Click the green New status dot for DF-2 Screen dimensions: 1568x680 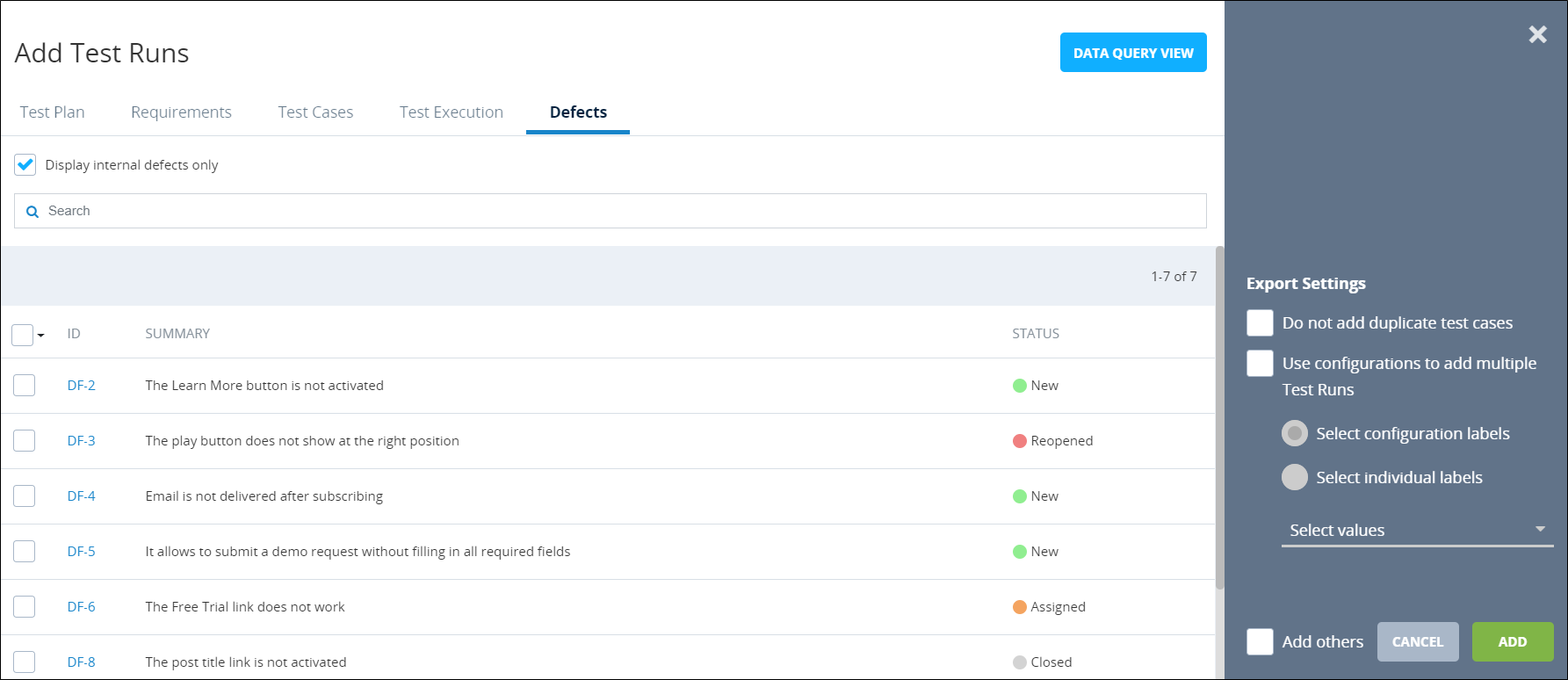[x=1019, y=386]
